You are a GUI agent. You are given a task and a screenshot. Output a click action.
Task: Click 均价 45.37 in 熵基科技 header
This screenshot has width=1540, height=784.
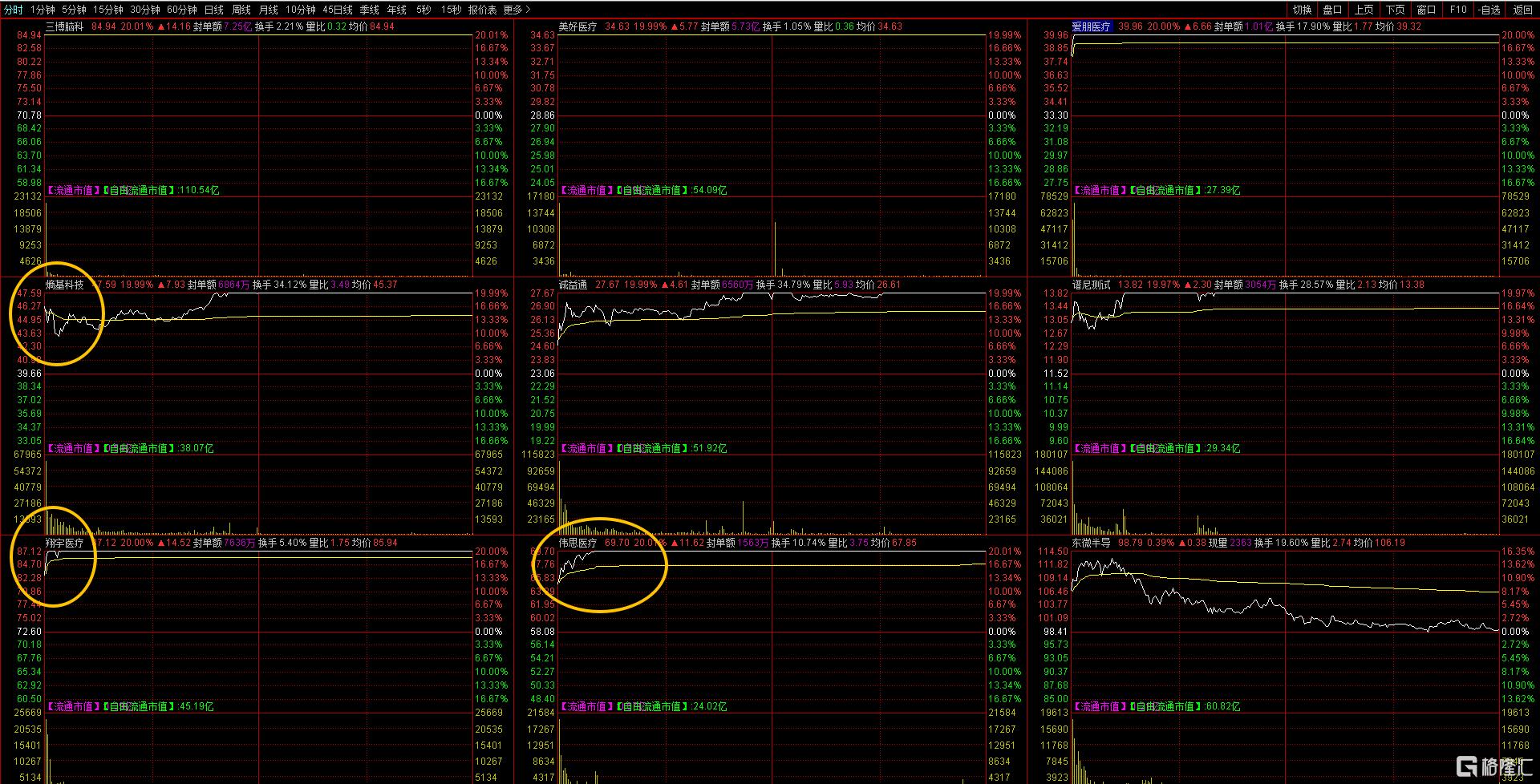pyautogui.click(x=375, y=285)
